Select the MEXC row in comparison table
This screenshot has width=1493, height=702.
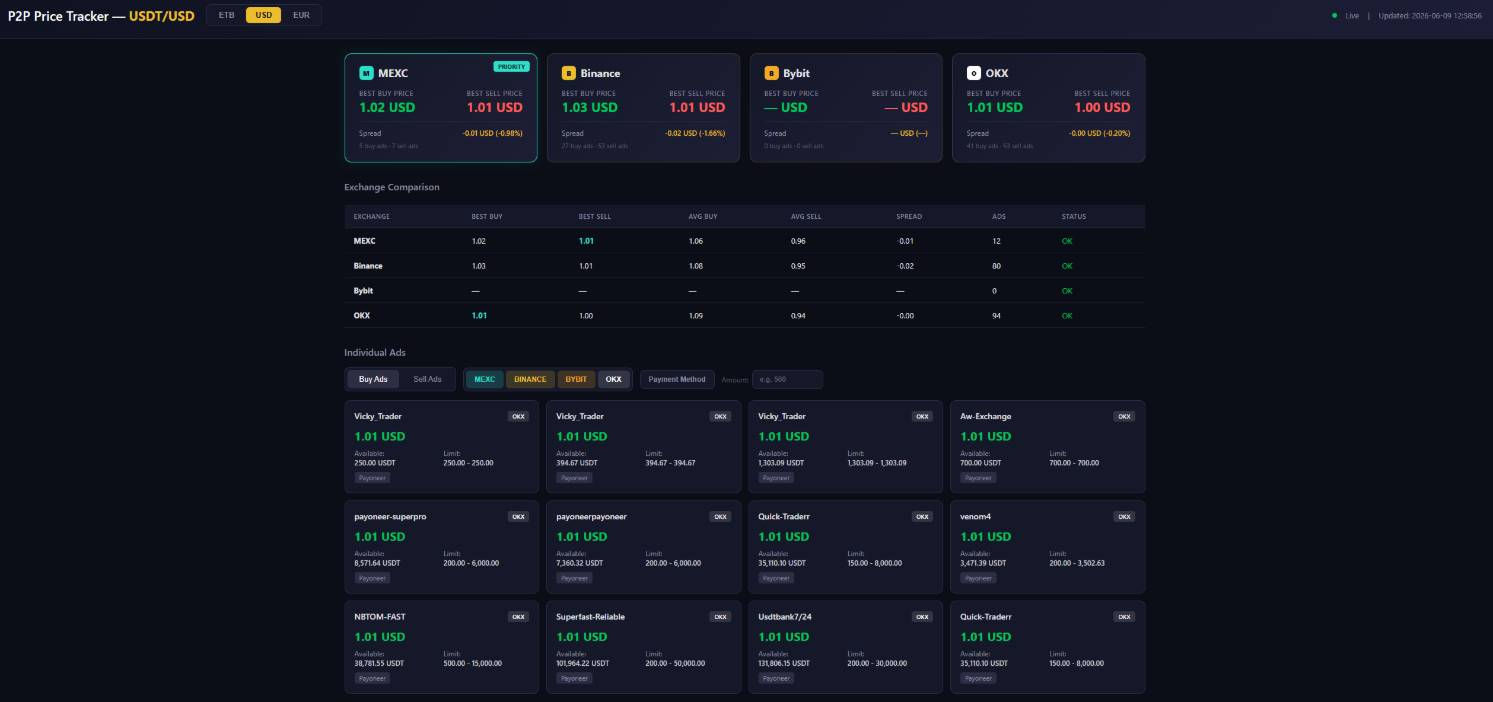coord(744,241)
